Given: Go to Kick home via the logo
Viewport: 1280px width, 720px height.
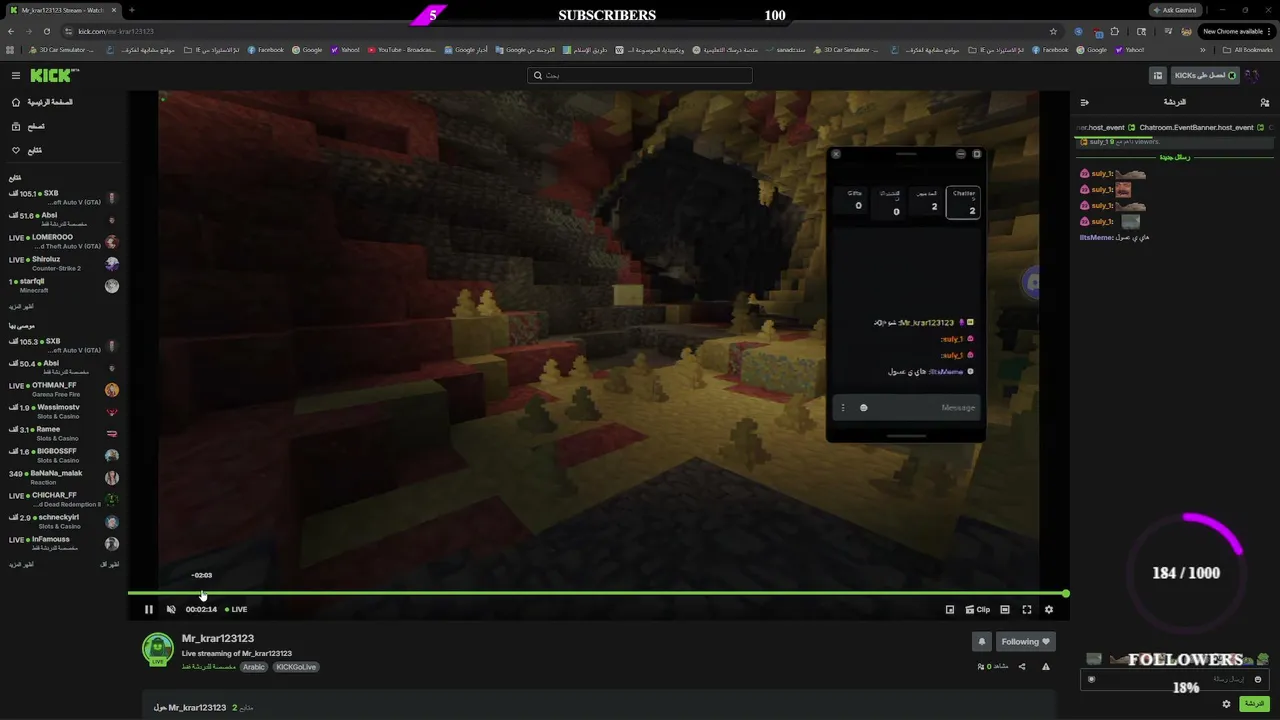Looking at the screenshot, I should [54, 76].
